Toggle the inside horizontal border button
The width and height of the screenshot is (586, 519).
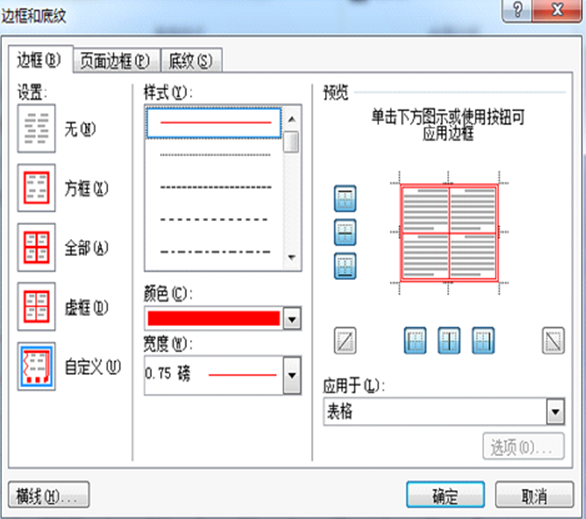[345, 232]
